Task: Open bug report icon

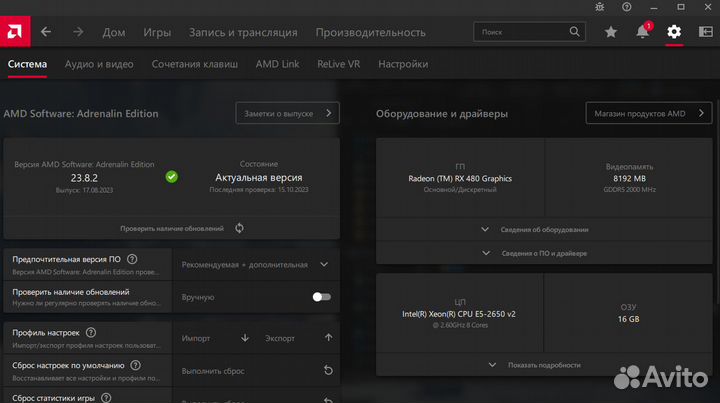Action: point(600,7)
